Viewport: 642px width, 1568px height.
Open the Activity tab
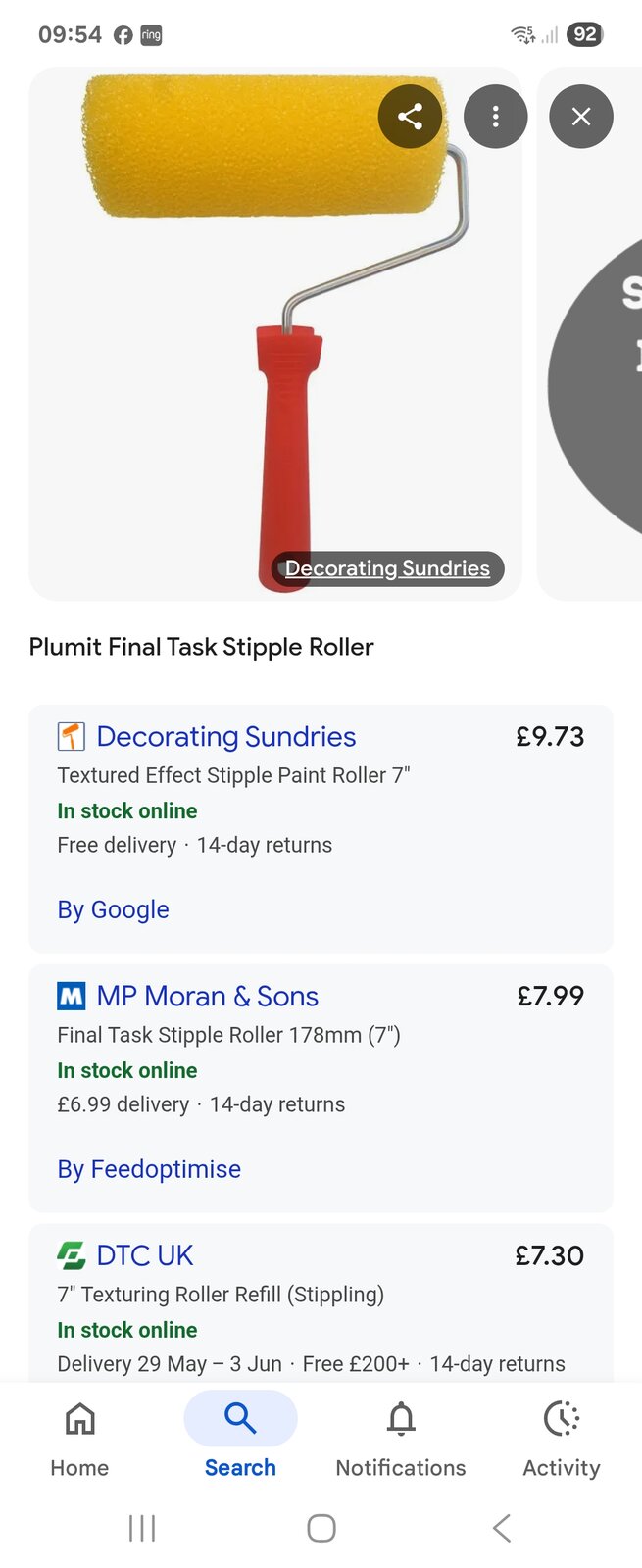562,1438
